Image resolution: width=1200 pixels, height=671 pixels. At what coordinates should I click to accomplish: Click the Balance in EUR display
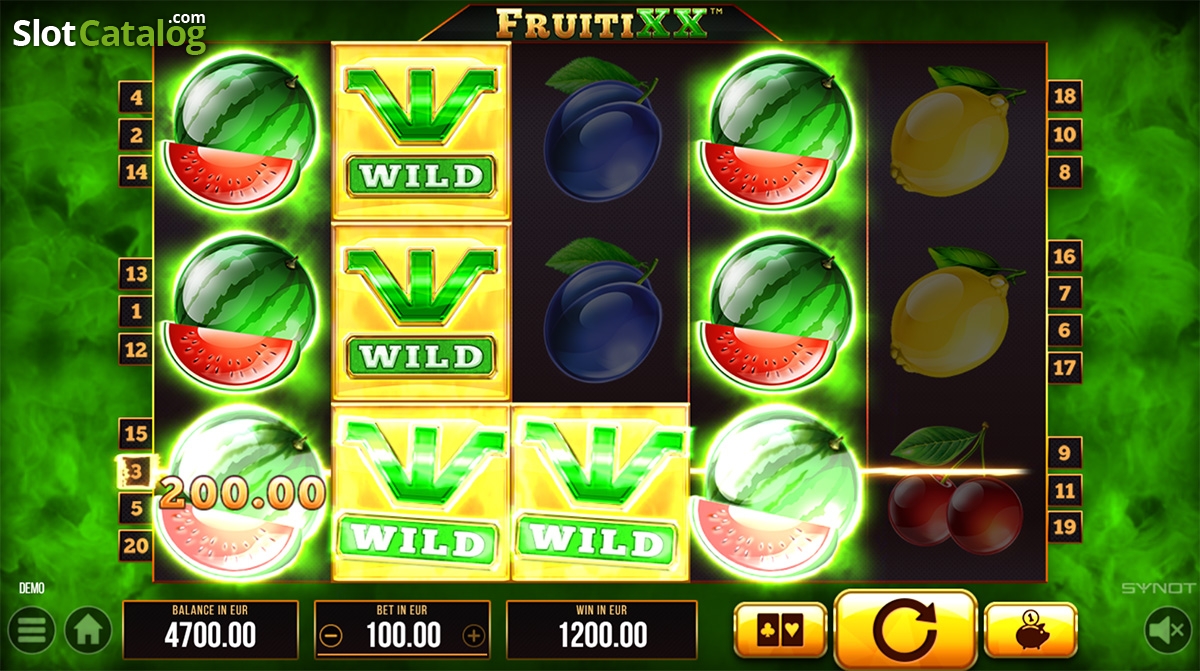tap(211, 630)
